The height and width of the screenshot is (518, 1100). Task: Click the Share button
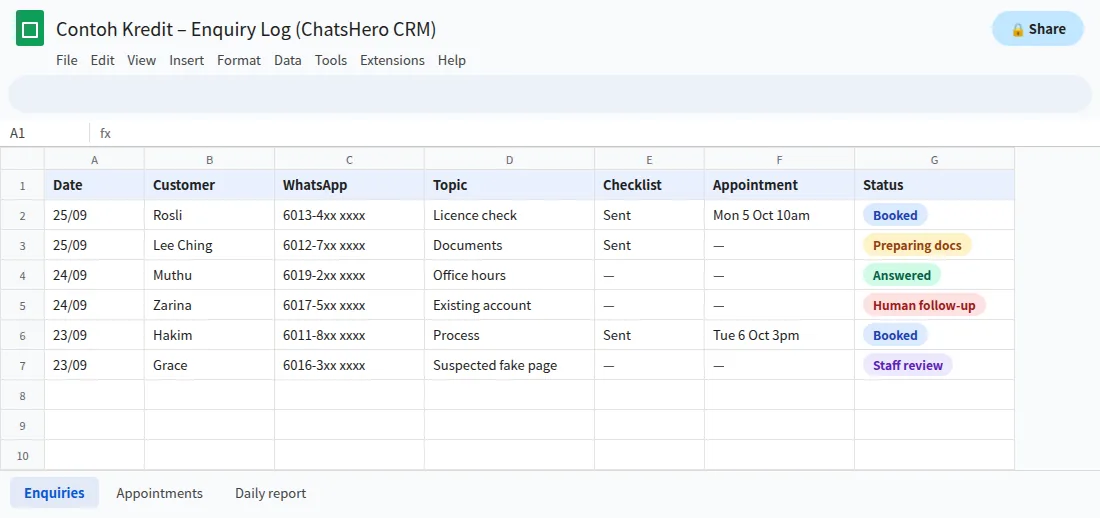[1038, 29]
